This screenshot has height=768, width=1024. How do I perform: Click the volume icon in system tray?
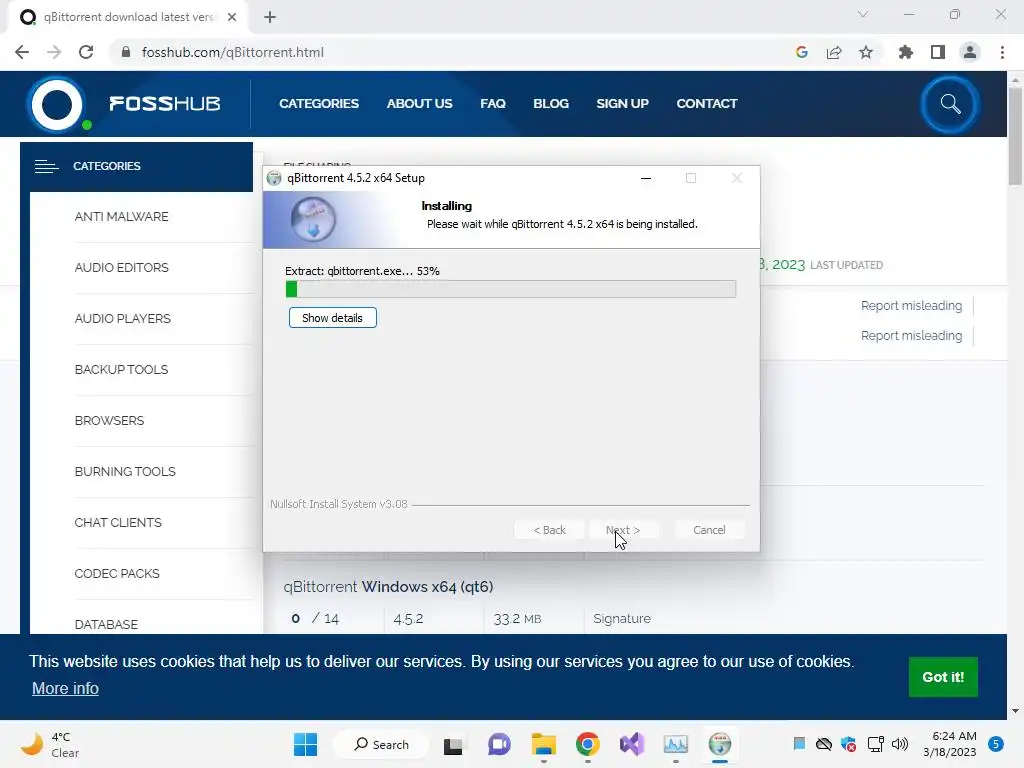(900, 744)
